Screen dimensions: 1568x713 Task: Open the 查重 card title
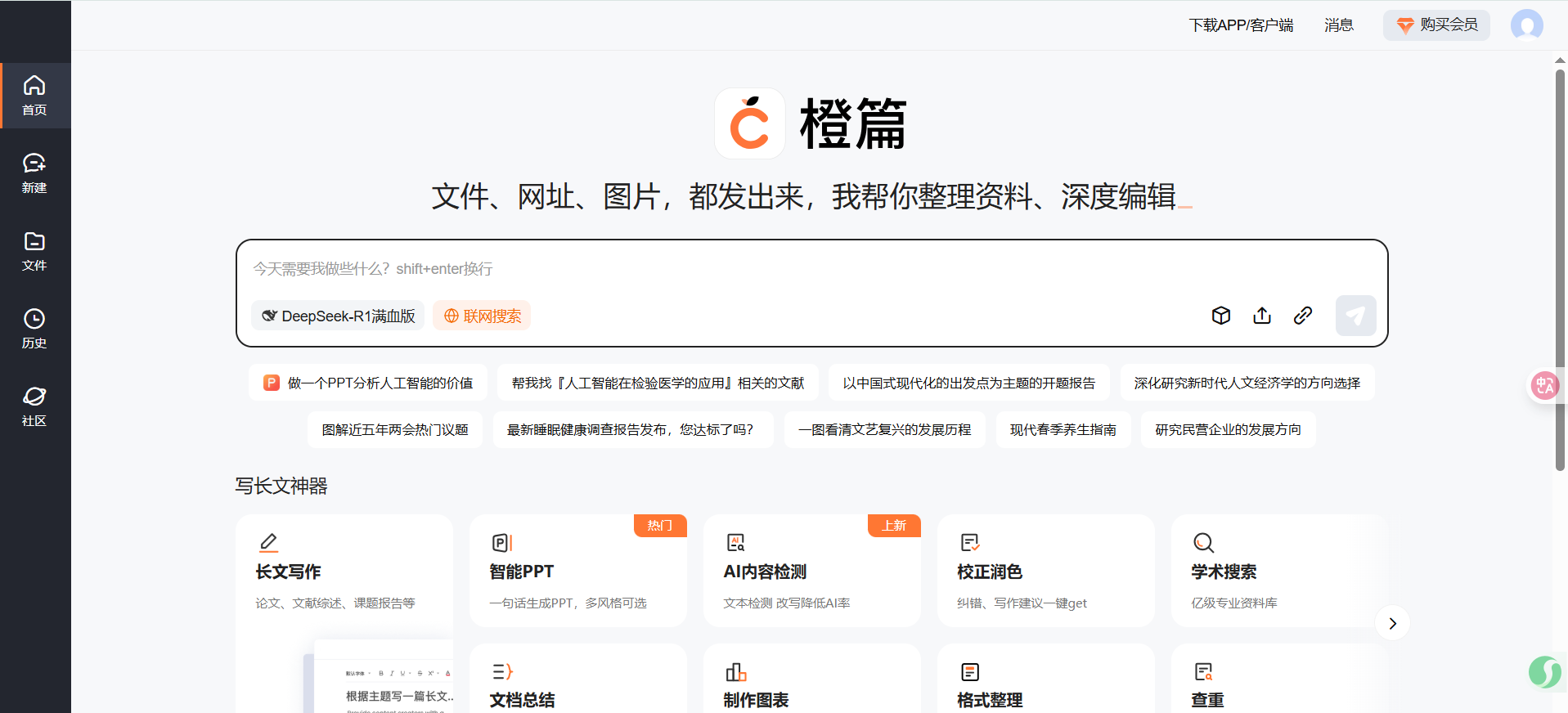[x=1207, y=700]
